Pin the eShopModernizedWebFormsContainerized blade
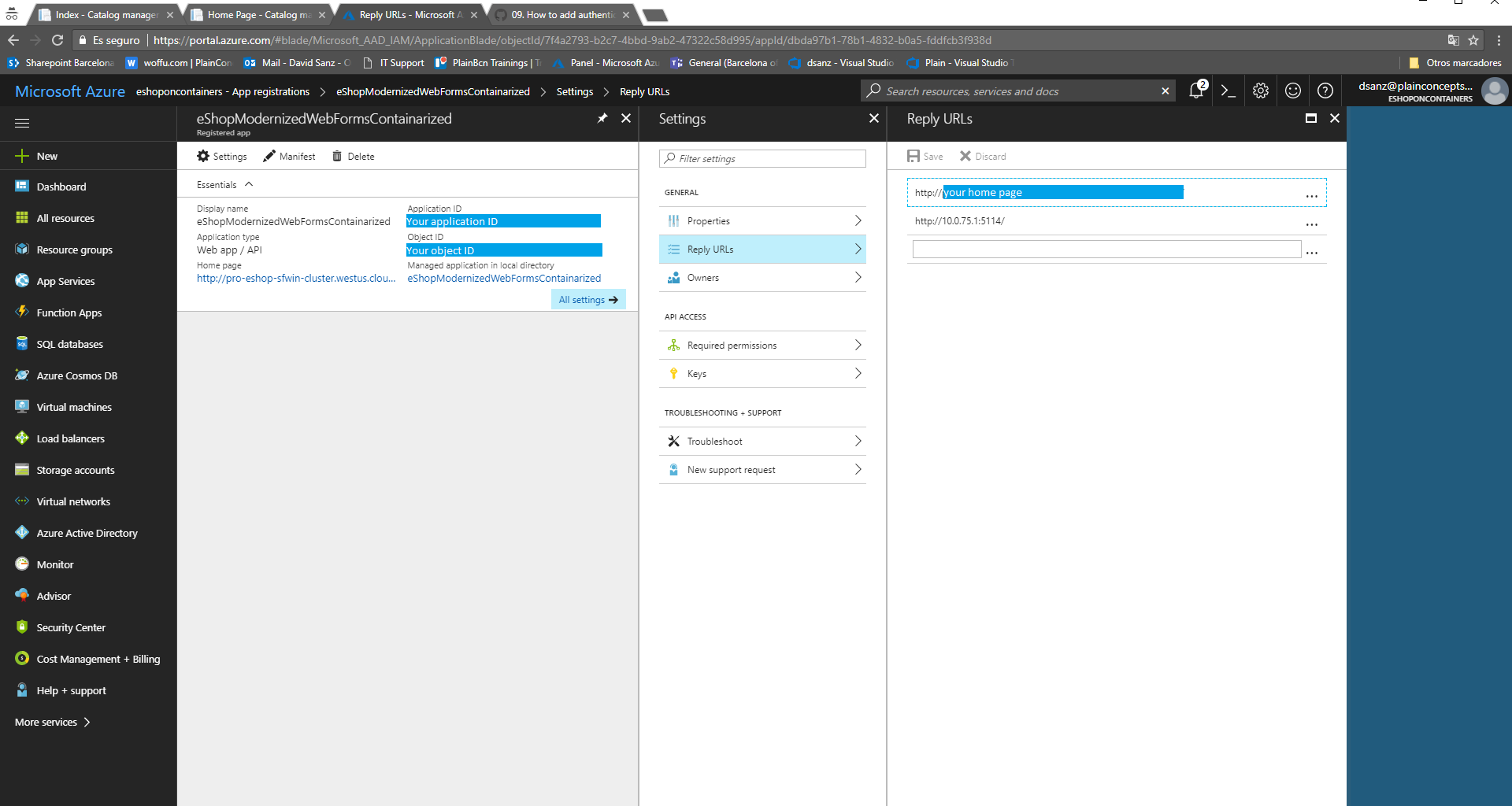 [602, 118]
